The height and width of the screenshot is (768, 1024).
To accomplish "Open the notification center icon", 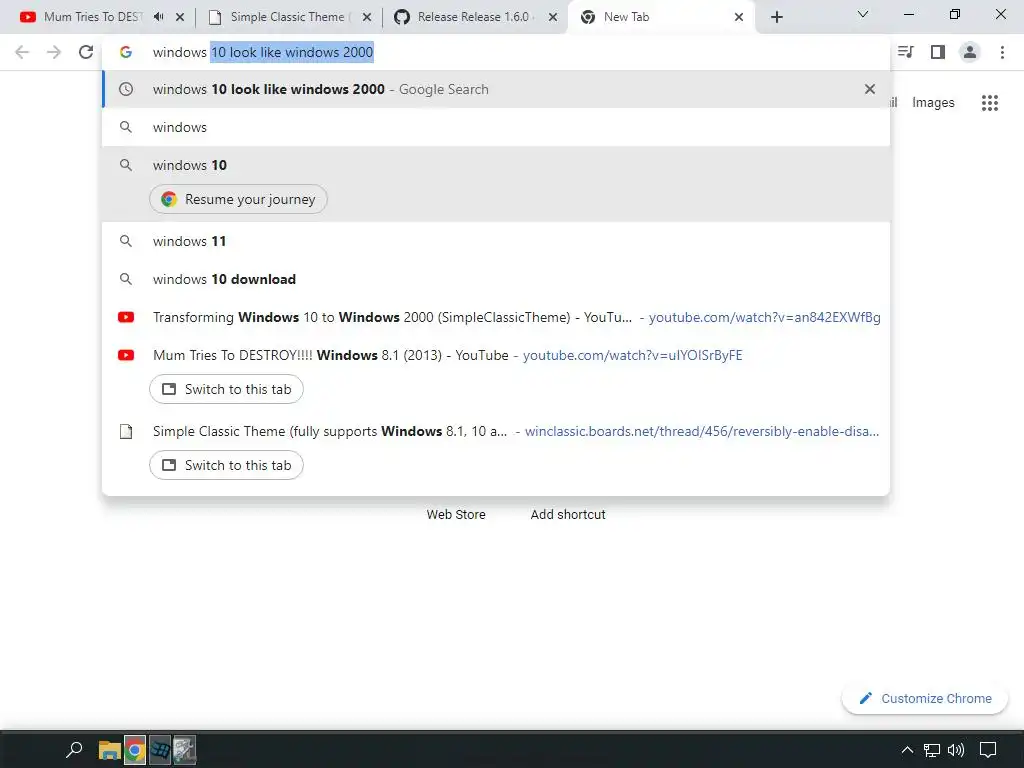I will click(x=988, y=750).
